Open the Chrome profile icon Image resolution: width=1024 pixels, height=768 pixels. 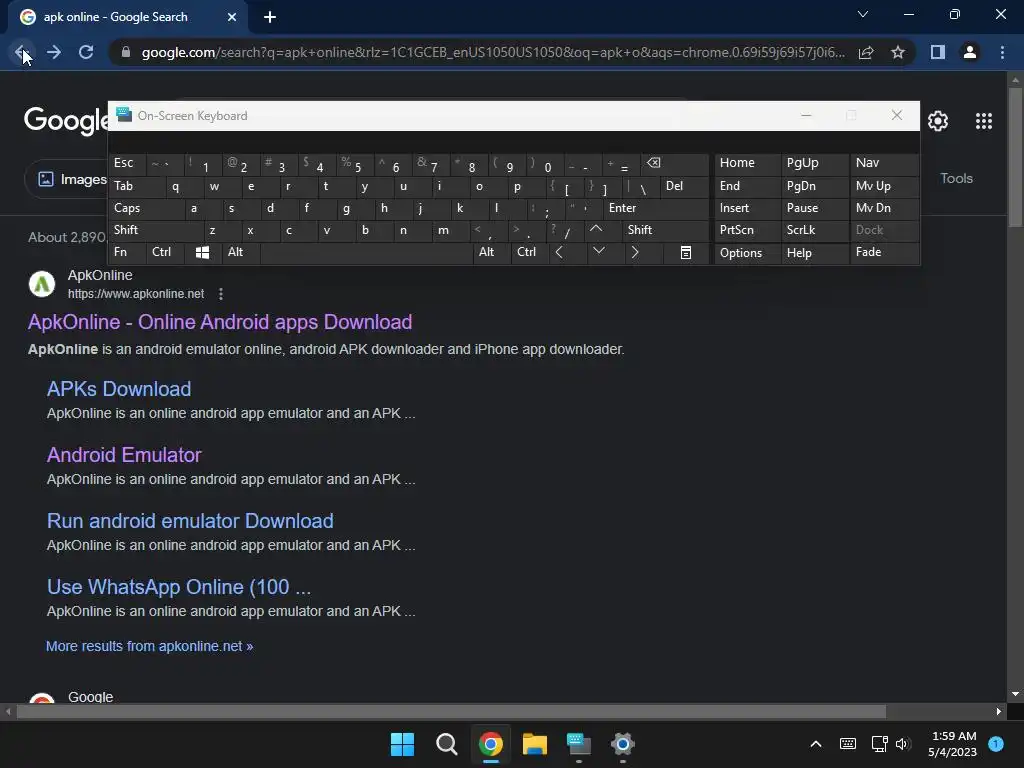coord(970,52)
